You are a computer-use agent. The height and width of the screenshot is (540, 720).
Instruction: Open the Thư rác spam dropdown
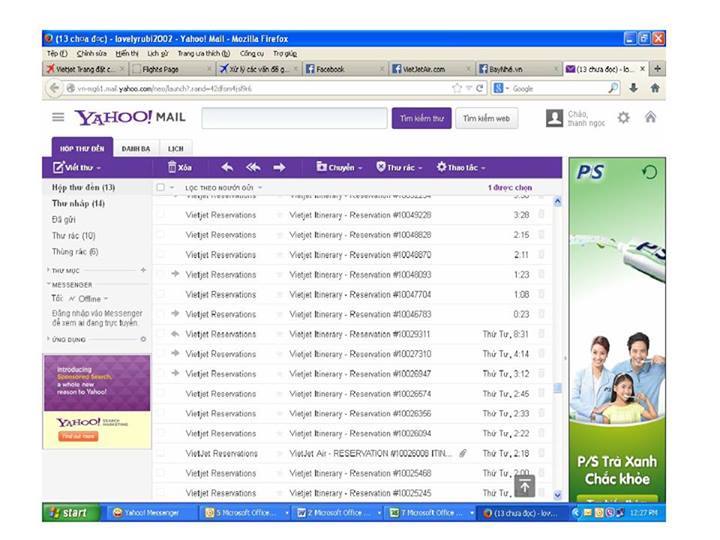[399, 167]
